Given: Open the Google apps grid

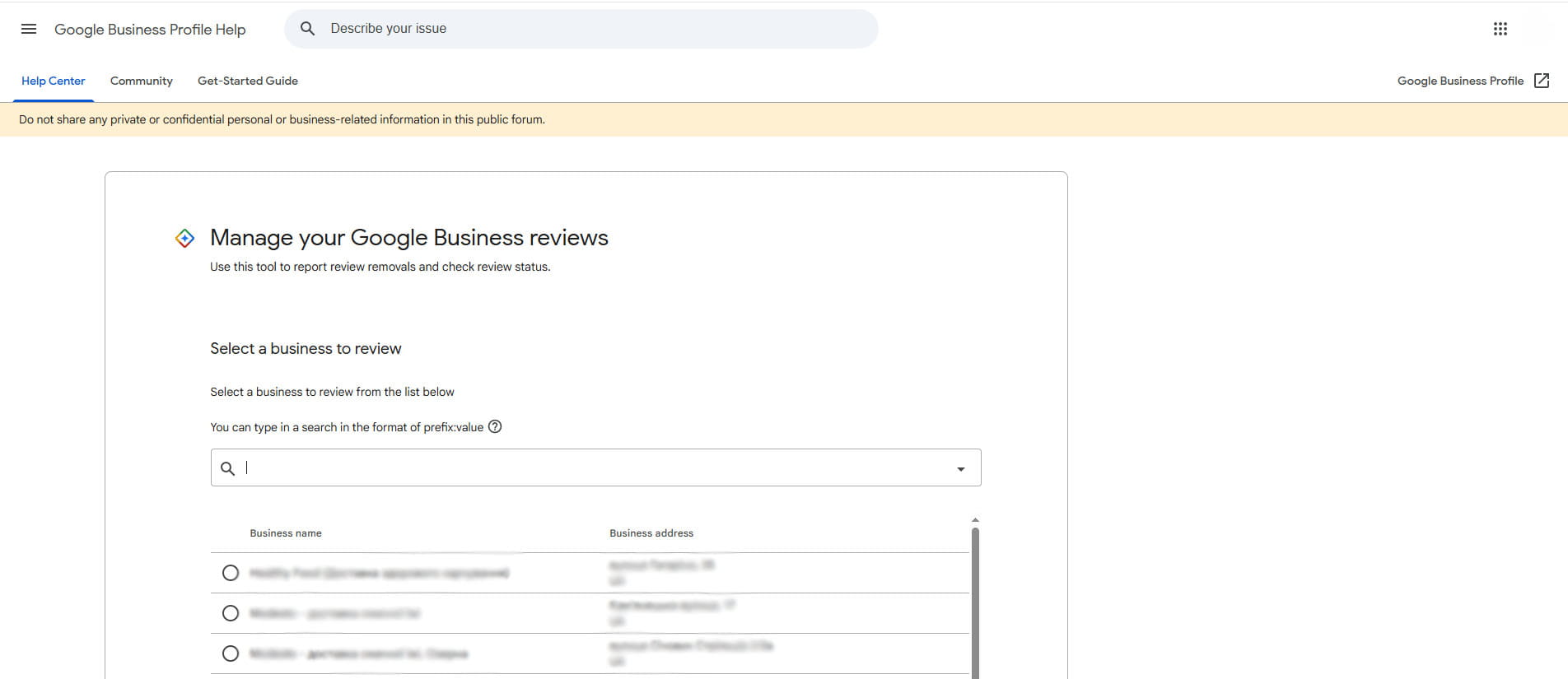Looking at the screenshot, I should pos(1500,29).
